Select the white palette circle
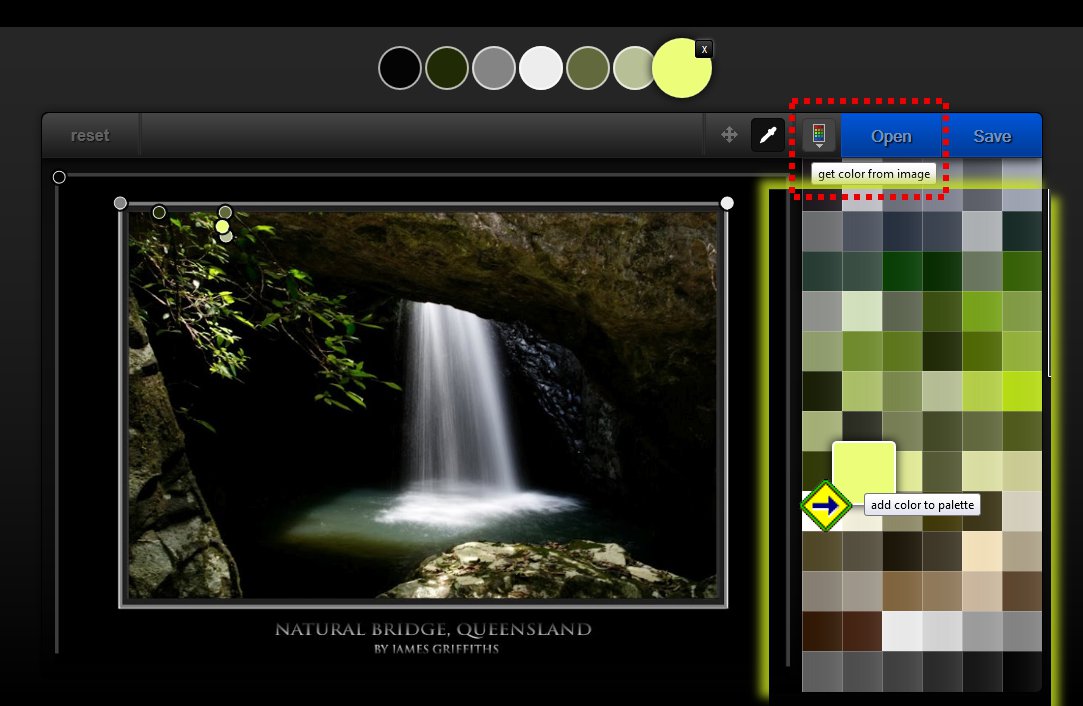 pos(541,68)
